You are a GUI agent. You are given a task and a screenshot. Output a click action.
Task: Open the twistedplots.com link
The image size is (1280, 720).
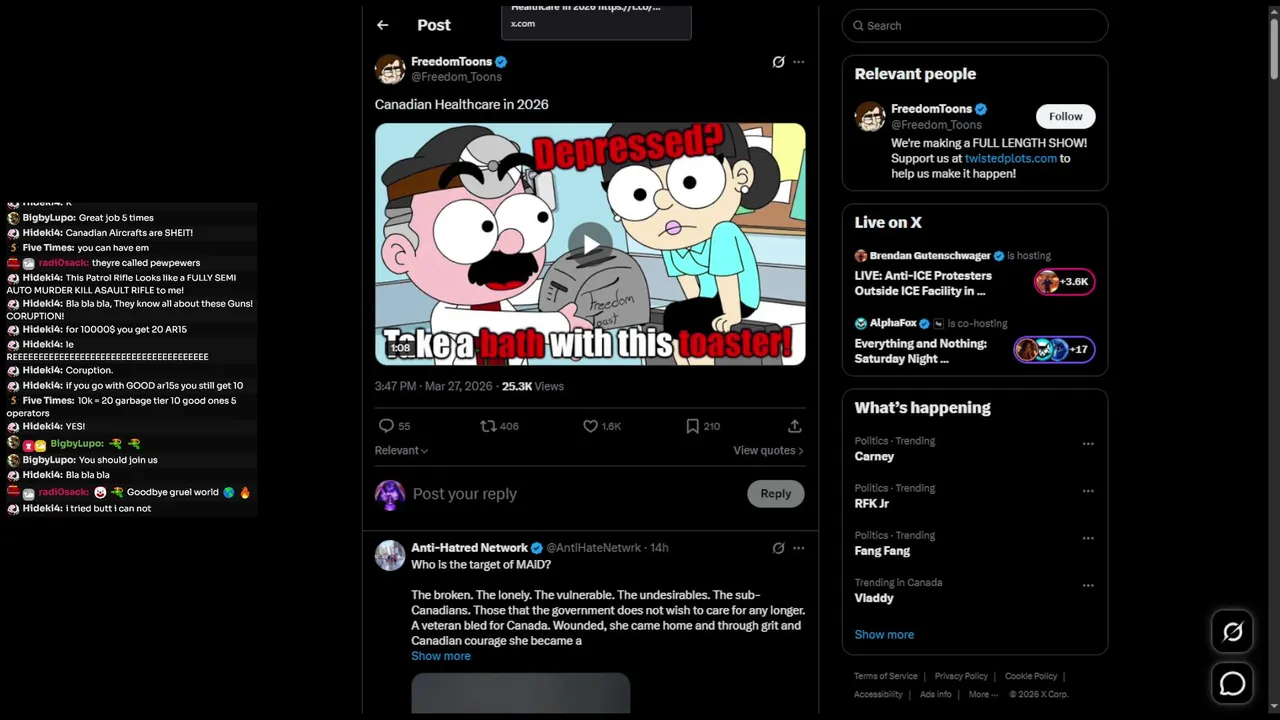[1010, 158]
